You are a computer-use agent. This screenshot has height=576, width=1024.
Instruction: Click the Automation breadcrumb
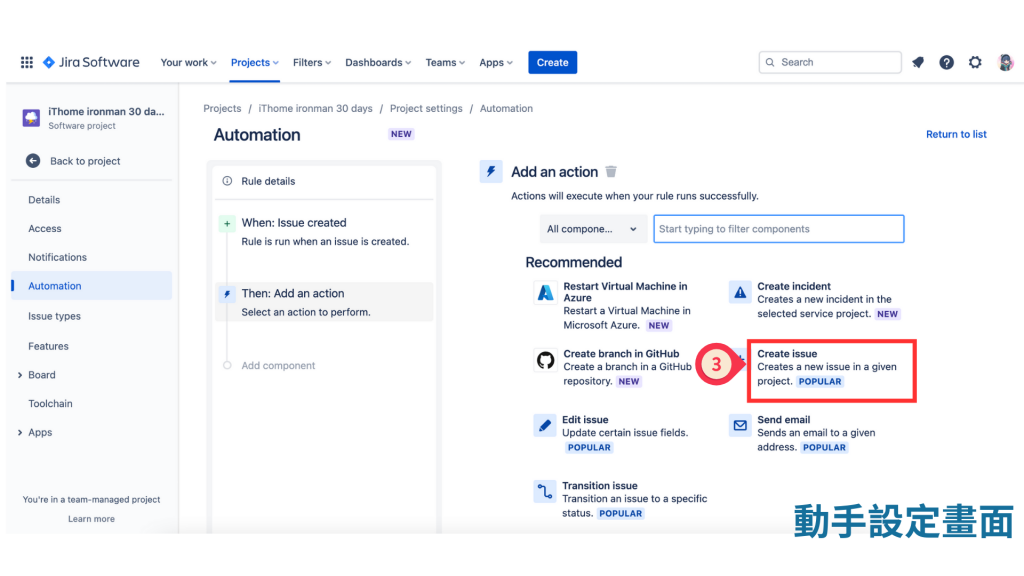tap(506, 108)
